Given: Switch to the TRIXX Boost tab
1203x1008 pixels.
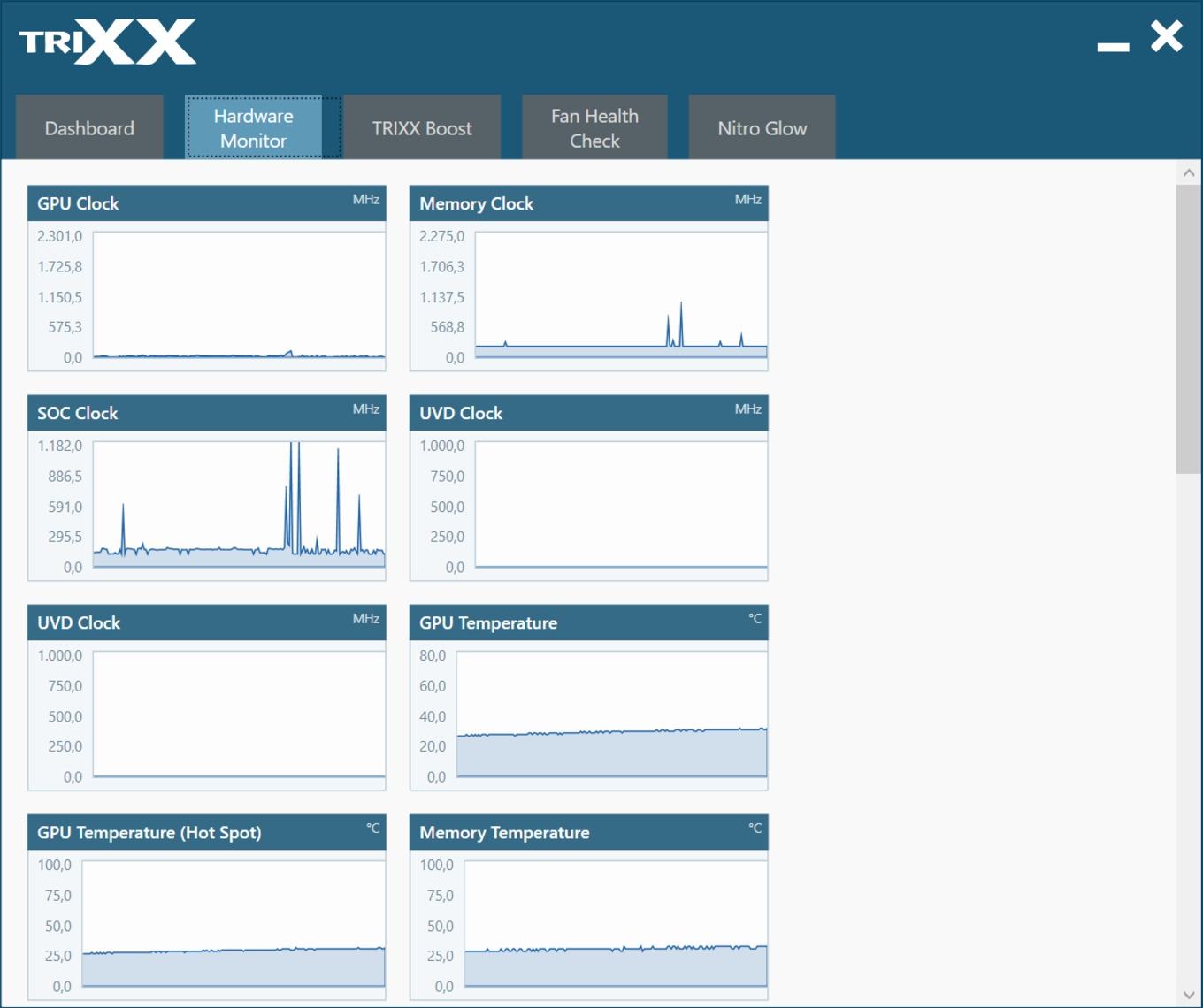Looking at the screenshot, I should pyautogui.click(x=422, y=127).
